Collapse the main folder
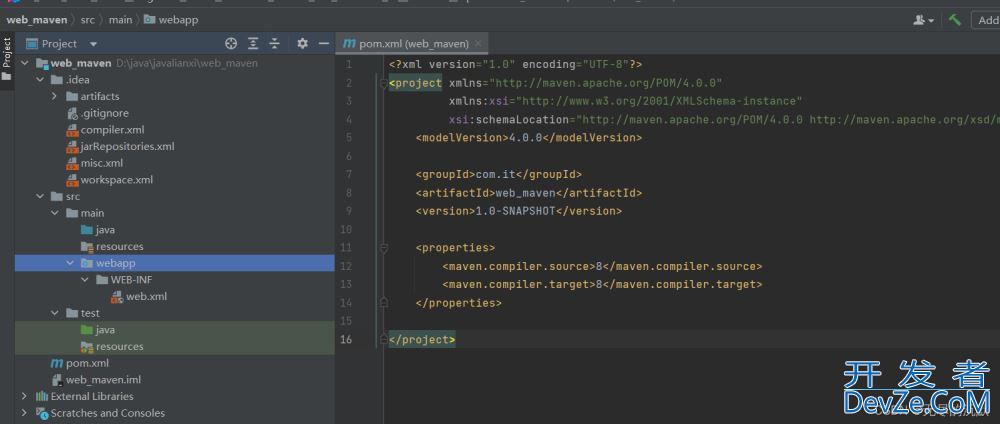This screenshot has width=1000, height=424. click(55, 213)
